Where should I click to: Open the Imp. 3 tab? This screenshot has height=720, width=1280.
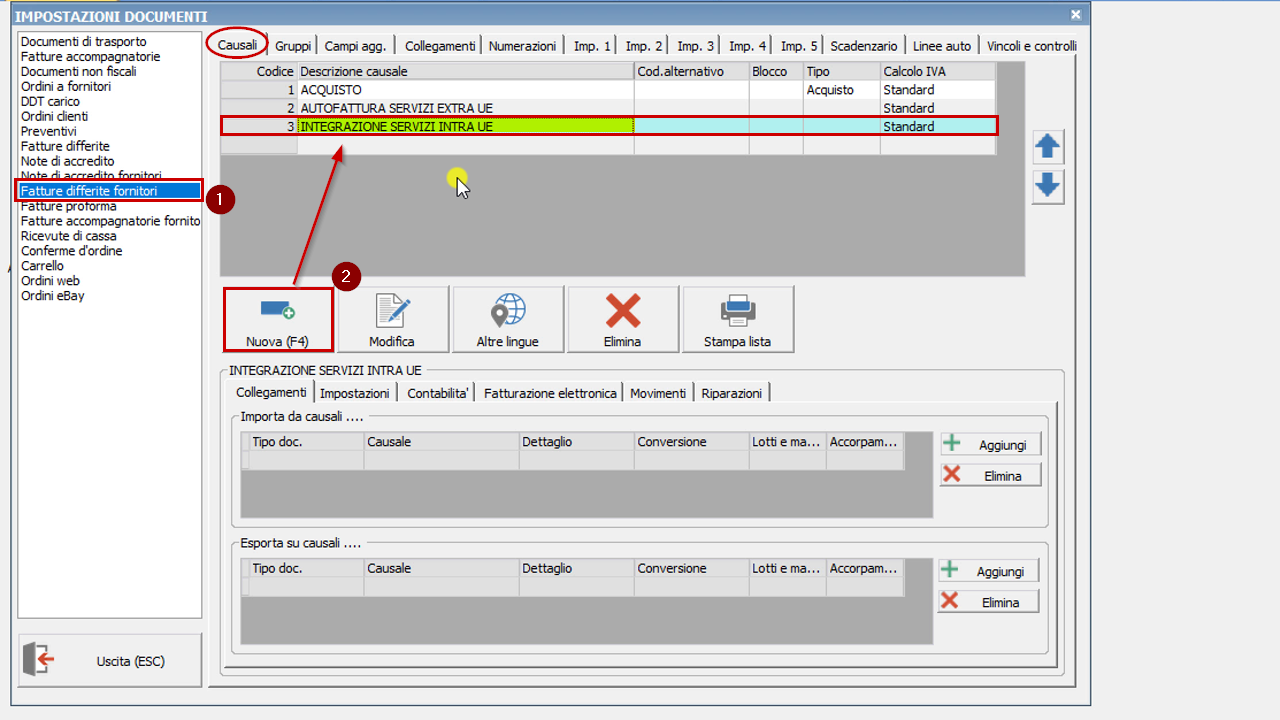[x=695, y=46]
